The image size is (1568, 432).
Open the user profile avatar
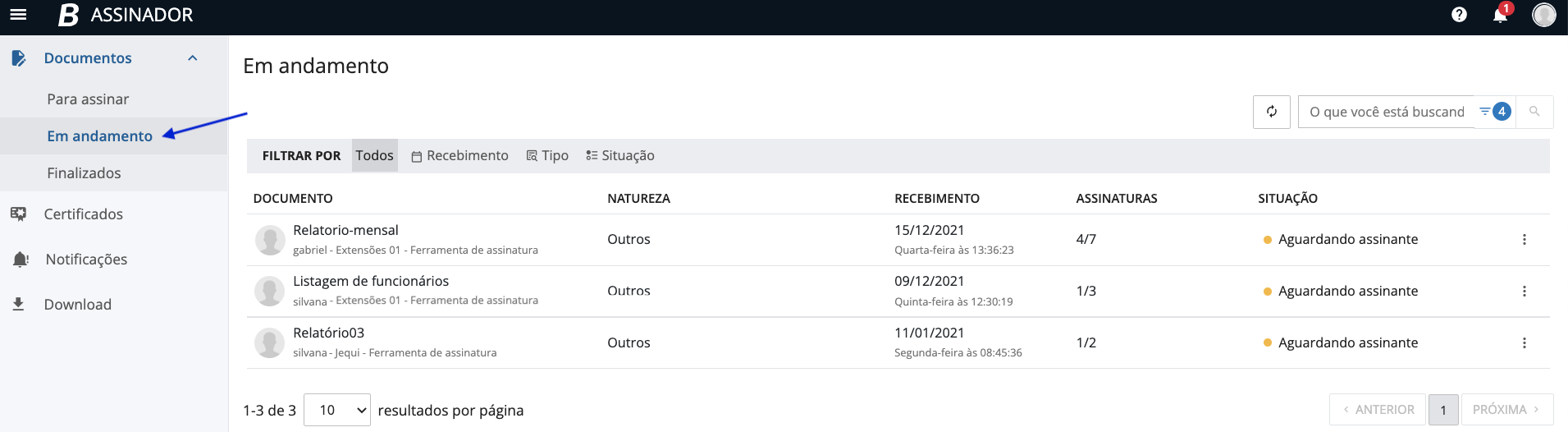point(1543,15)
